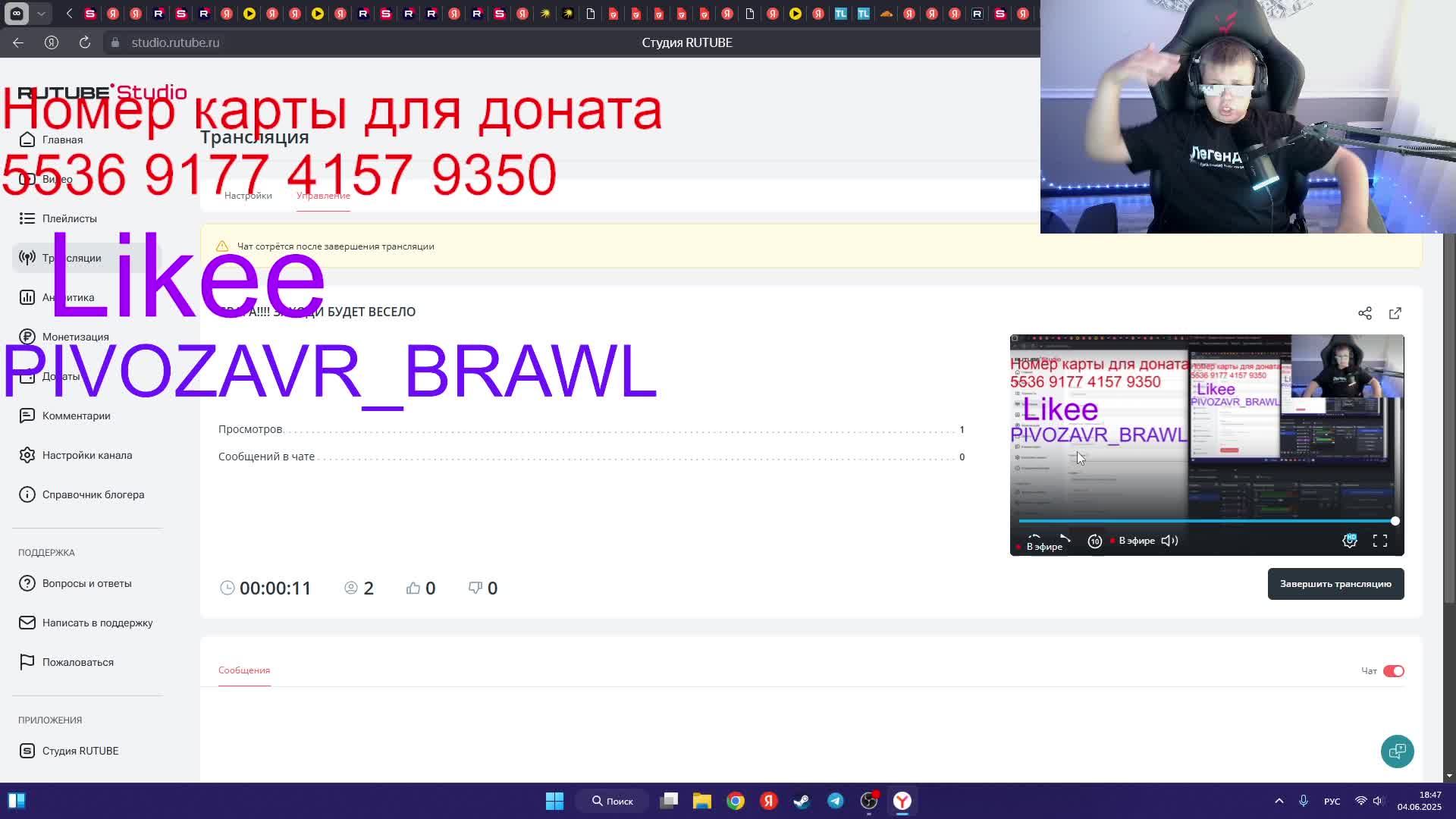Click the Yandex home button in toolbar
This screenshot has height=819, width=1456.
point(52,42)
